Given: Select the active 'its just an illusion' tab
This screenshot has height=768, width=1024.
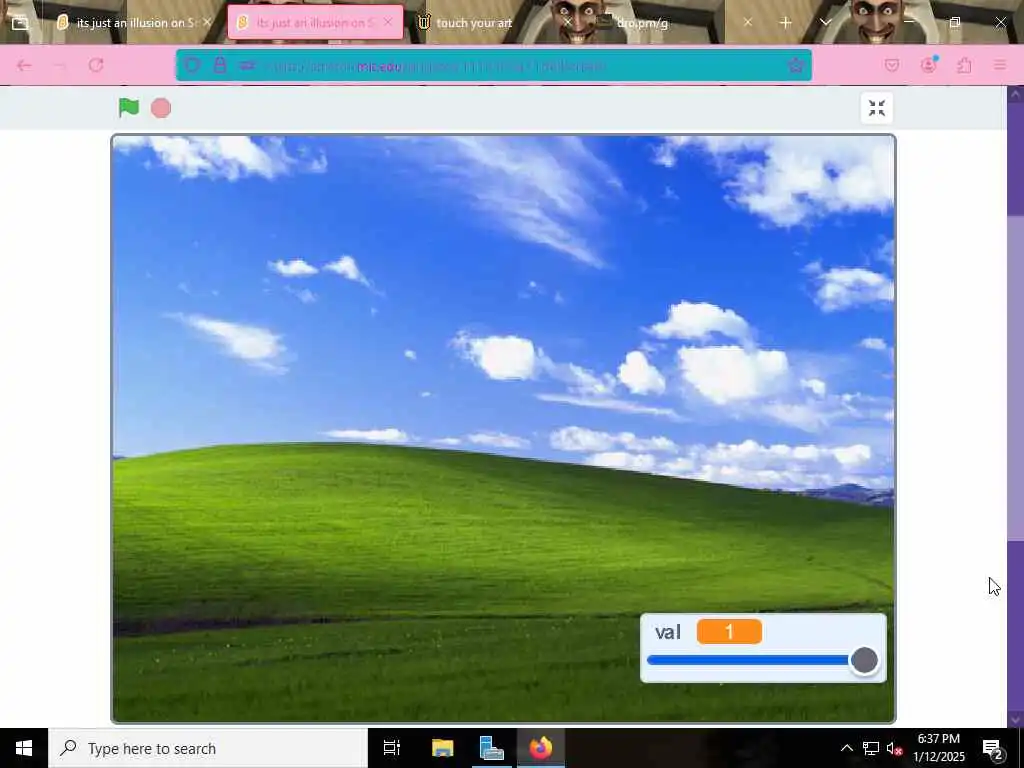Looking at the screenshot, I should 315,23.
